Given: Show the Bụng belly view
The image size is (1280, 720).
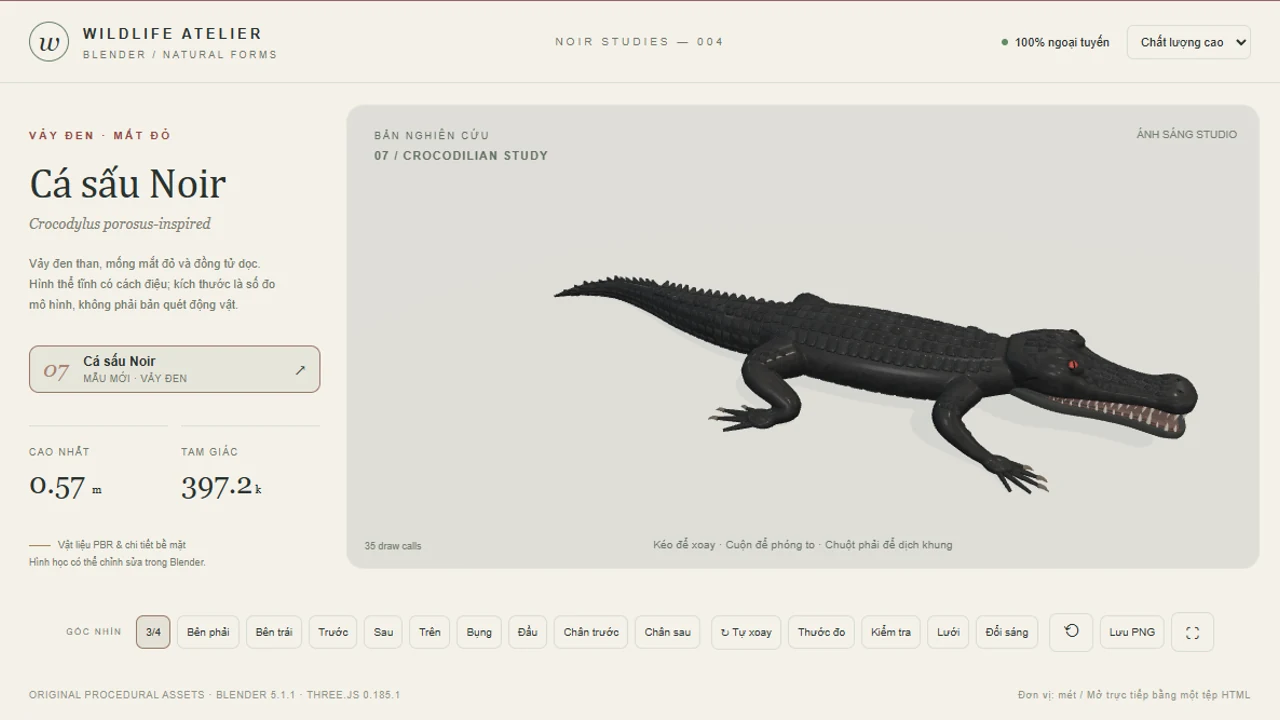Looking at the screenshot, I should coord(479,632).
